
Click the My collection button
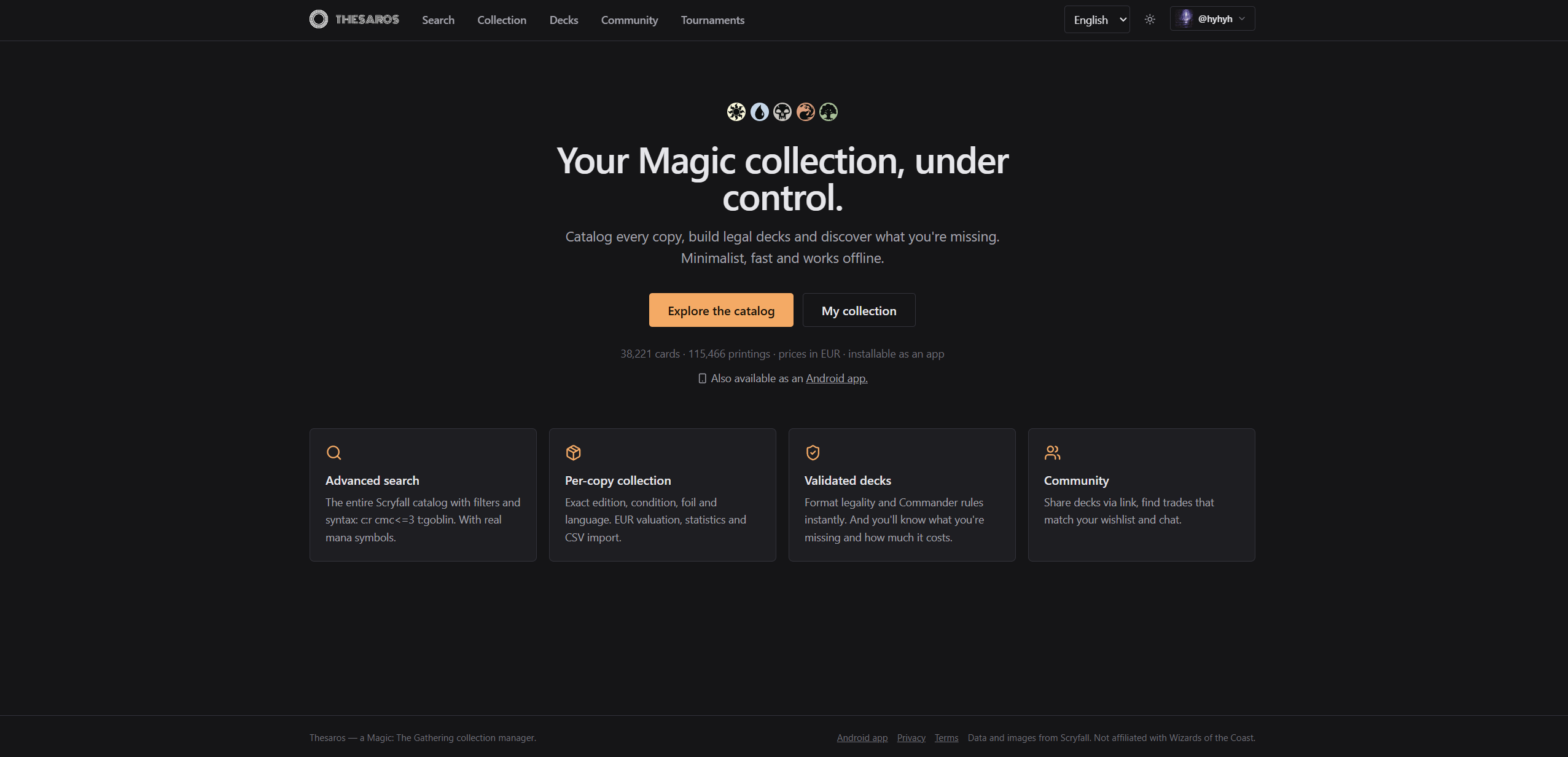tap(859, 310)
